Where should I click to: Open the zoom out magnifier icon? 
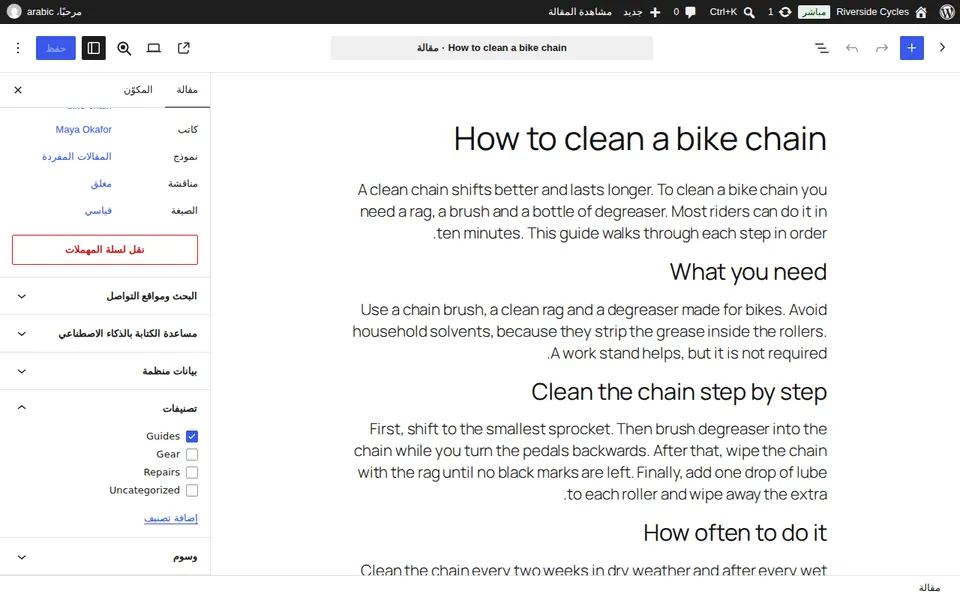(x=124, y=48)
